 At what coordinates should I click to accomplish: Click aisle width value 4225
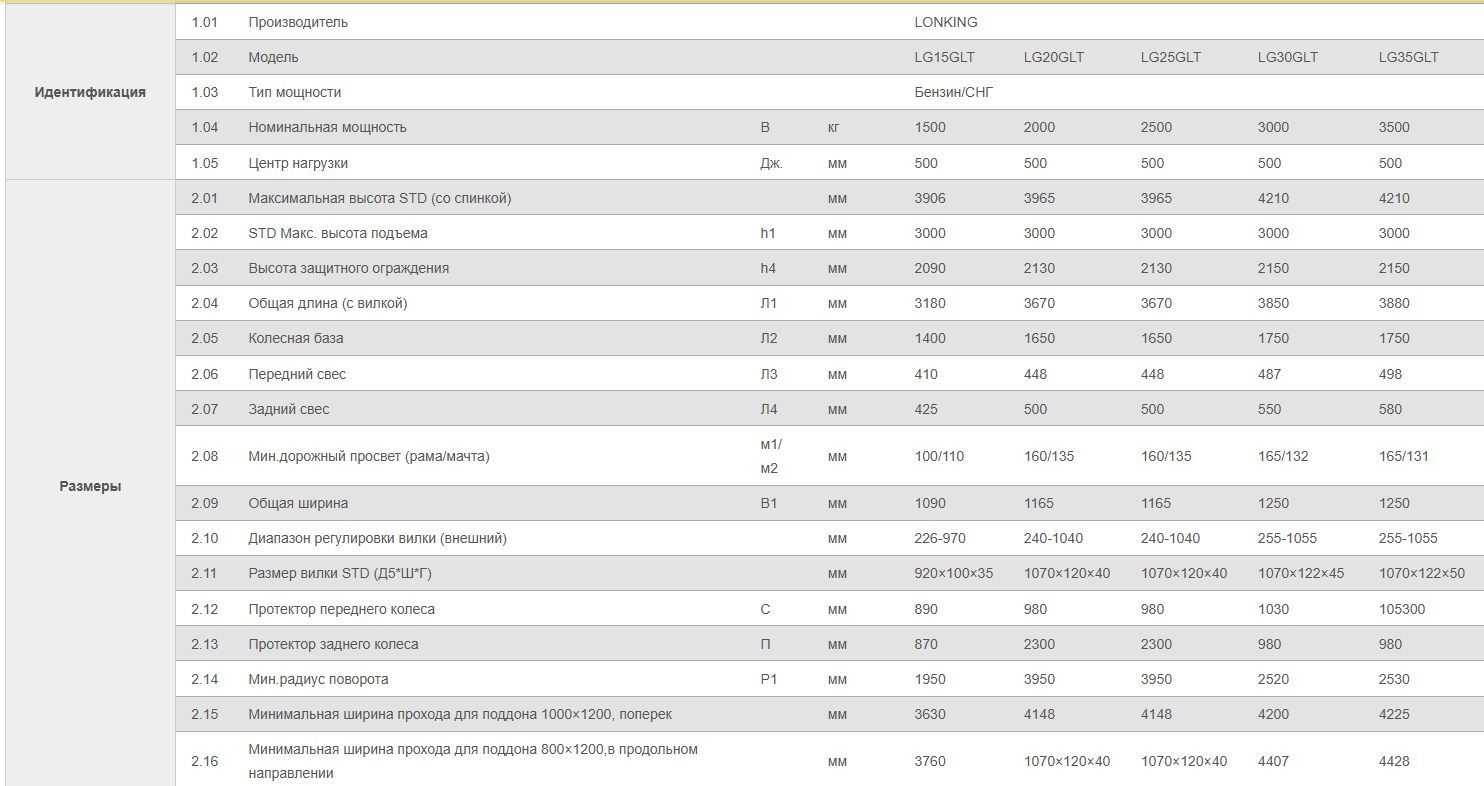click(x=1394, y=714)
